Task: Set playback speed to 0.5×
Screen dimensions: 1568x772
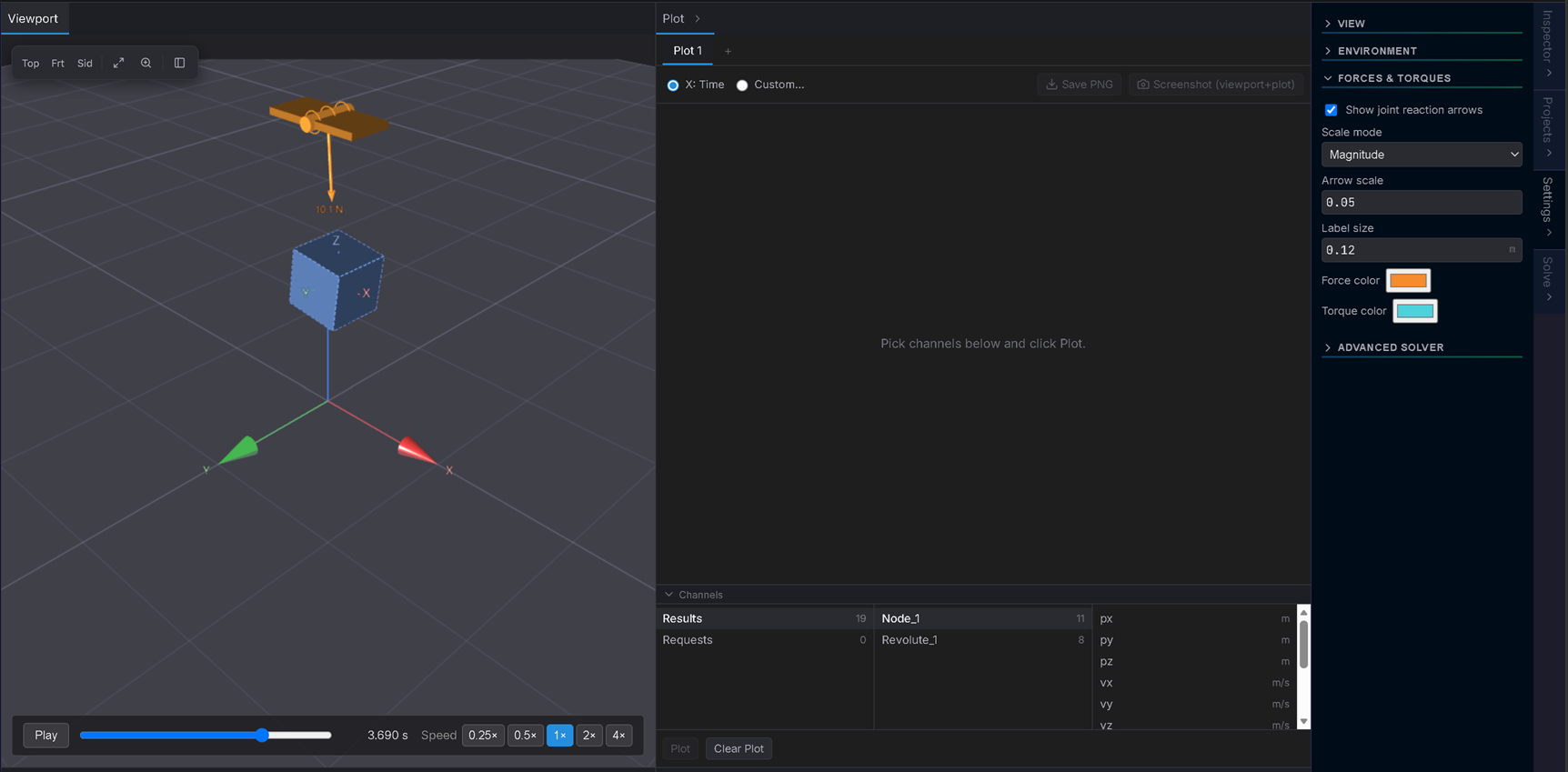Action: tap(525, 735)
